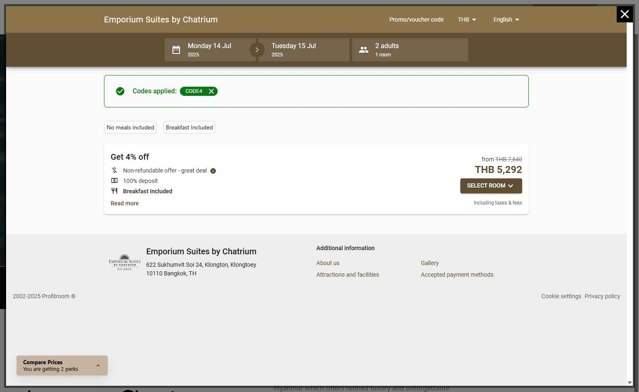The width and height of the screenshot is (639, 392).
Task: Open Cookie settings
Action: pyautogui.click(x=561, y=296)
